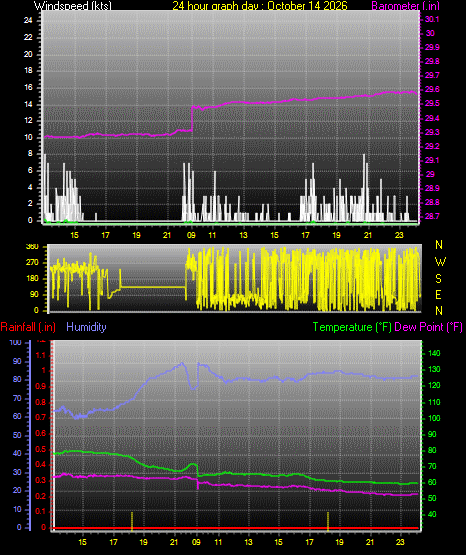Click the 270 value on wind direction axis
The image size is (466, 555).
pyautogui.click(x=32, y=263)
